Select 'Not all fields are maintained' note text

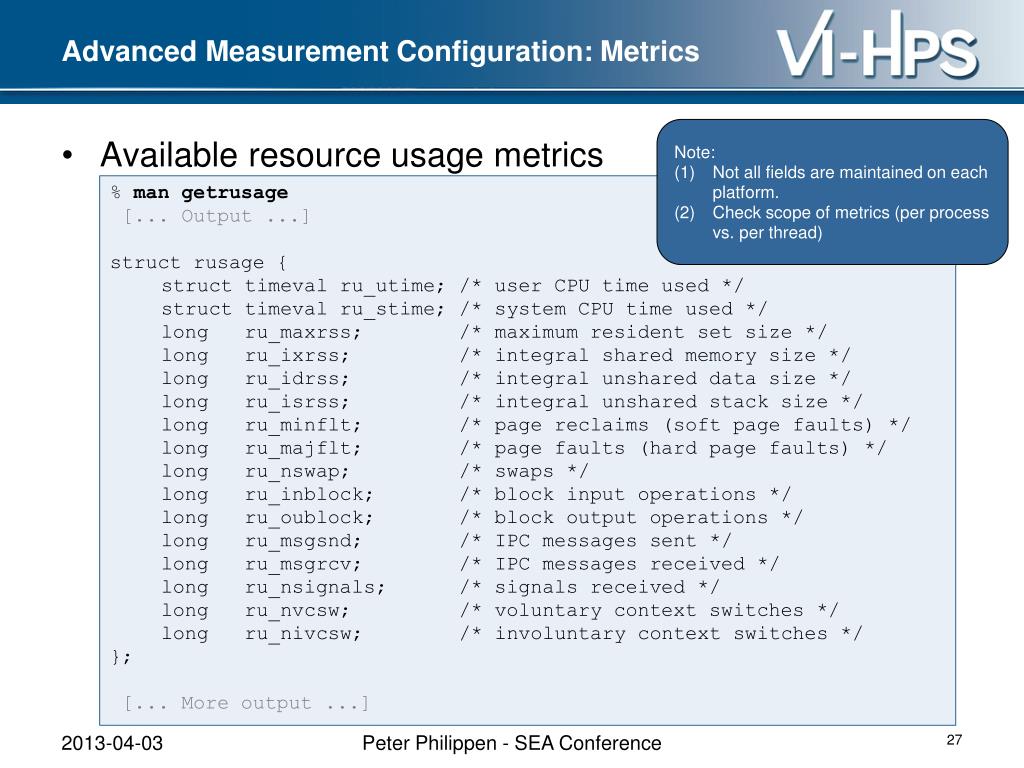850,182
